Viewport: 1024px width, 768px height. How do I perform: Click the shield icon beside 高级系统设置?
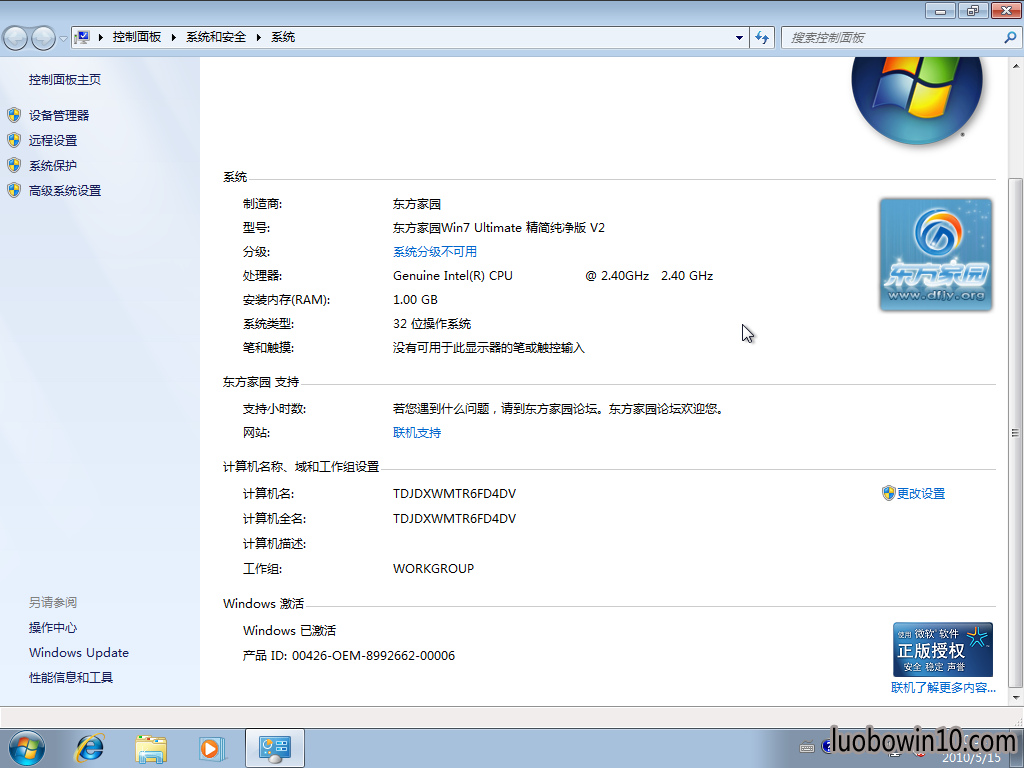point(14,190)
